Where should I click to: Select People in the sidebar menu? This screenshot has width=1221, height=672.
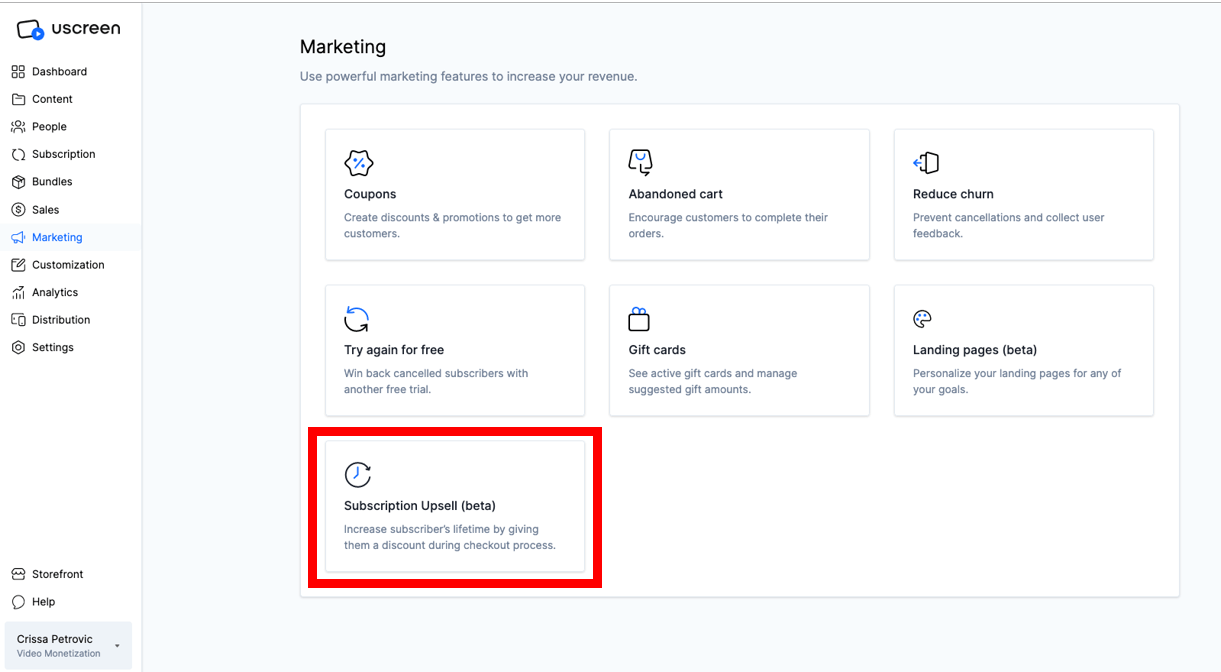[49, 127]
